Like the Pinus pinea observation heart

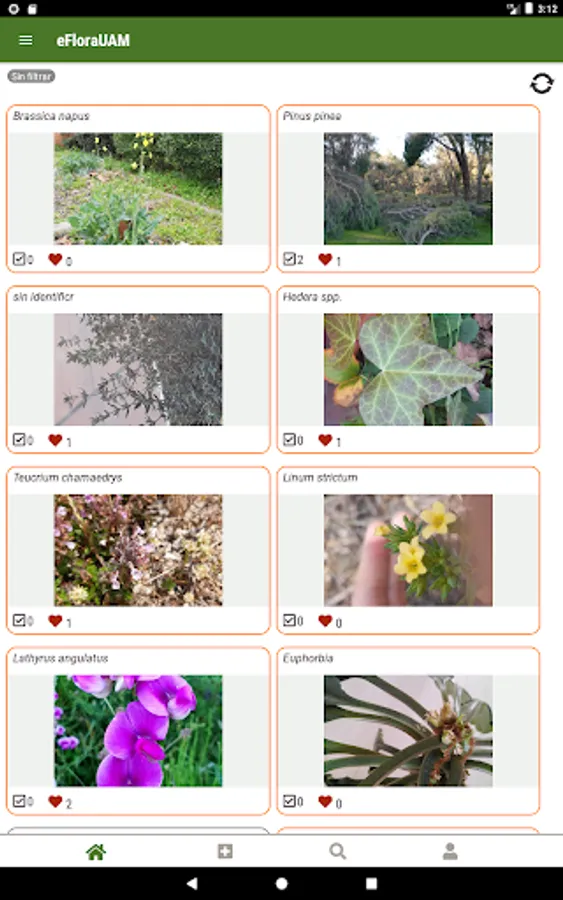tap(325, 259)
